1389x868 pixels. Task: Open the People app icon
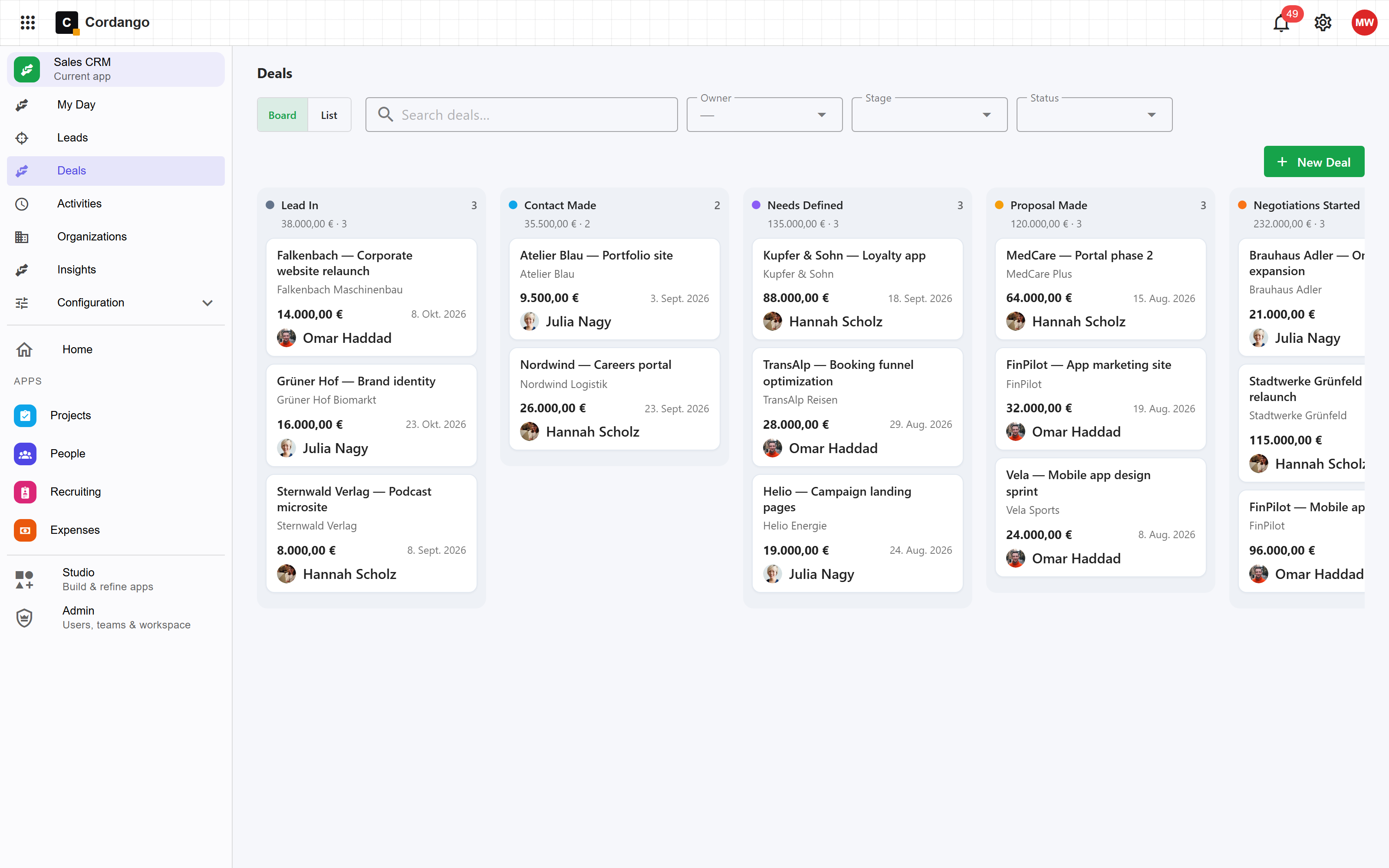pyautogui.click(x=25, y=454)
